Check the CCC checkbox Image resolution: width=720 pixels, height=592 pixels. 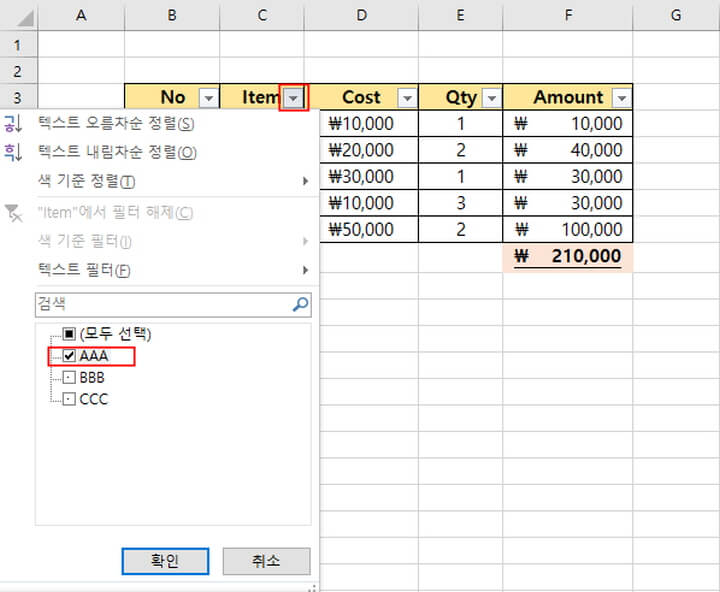tap(69, 399)
